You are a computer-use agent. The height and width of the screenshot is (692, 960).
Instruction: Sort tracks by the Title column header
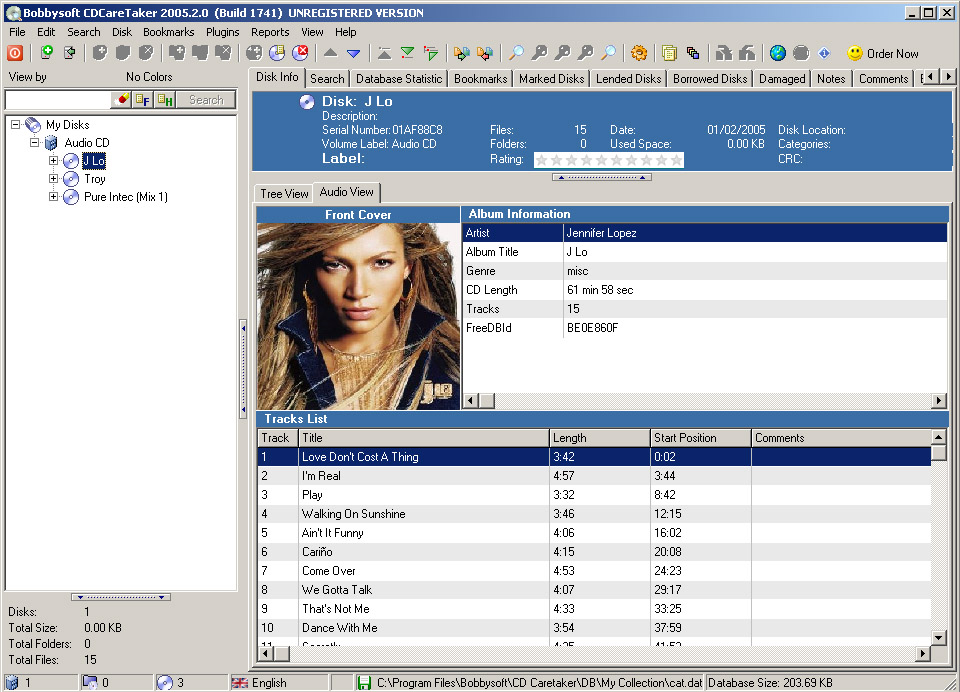pos(424,438)
